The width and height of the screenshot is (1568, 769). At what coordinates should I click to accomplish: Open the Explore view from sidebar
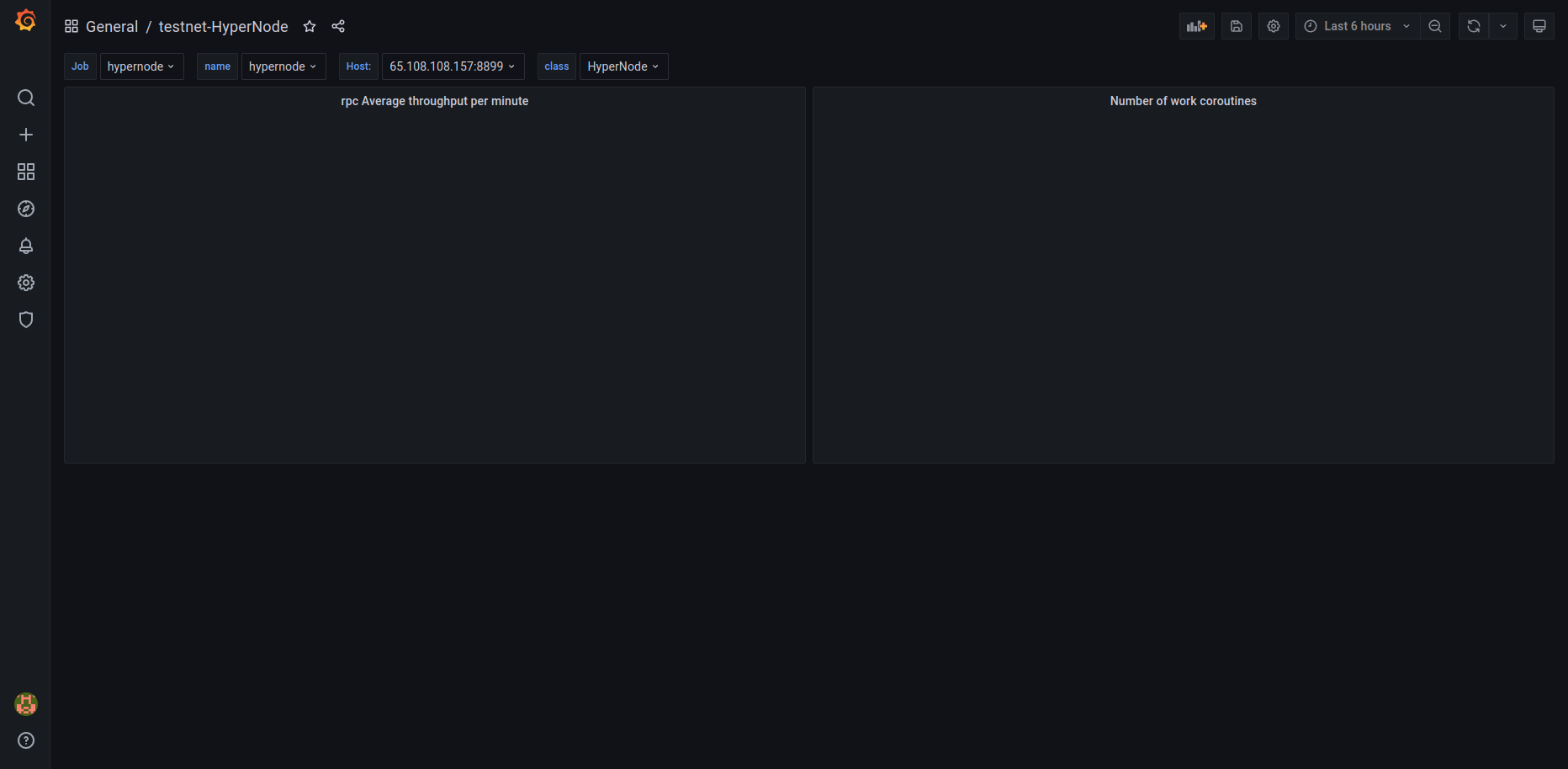[x=25, y=209]
